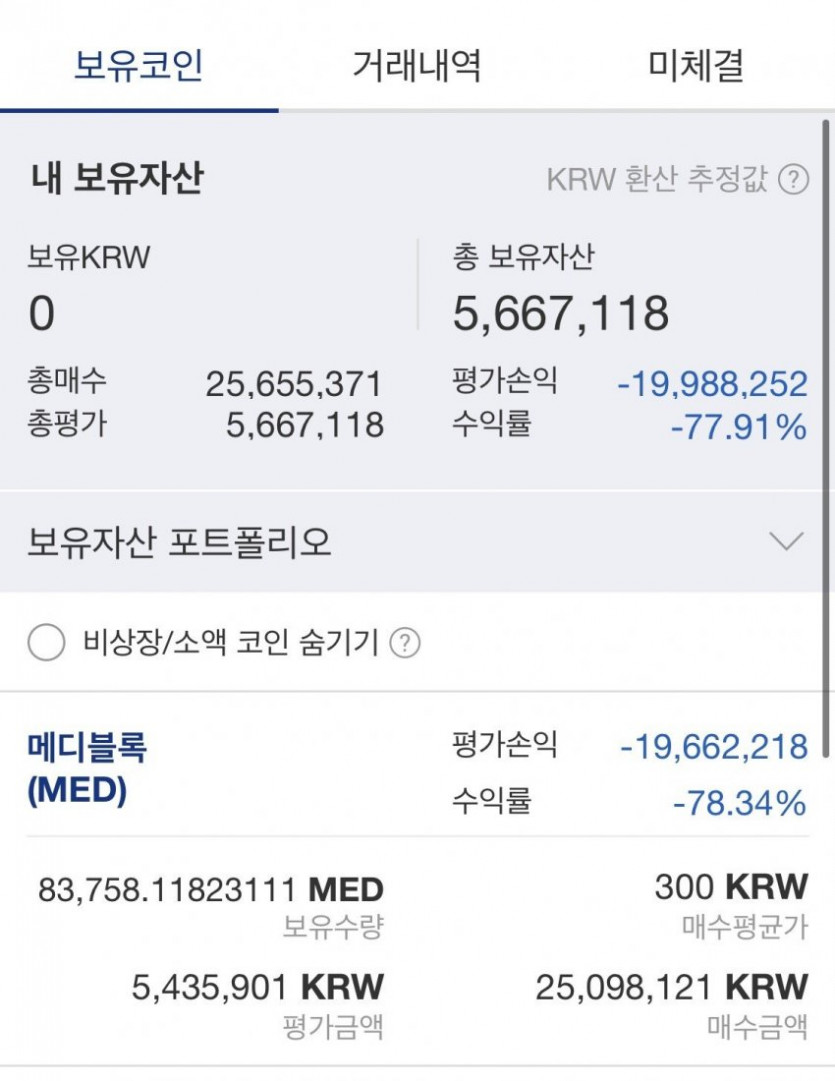The width and height of the screenshot is (835, 1081).
Task: Click the vertical scrollbar on right edge
Action: click(x=825, y=438)
